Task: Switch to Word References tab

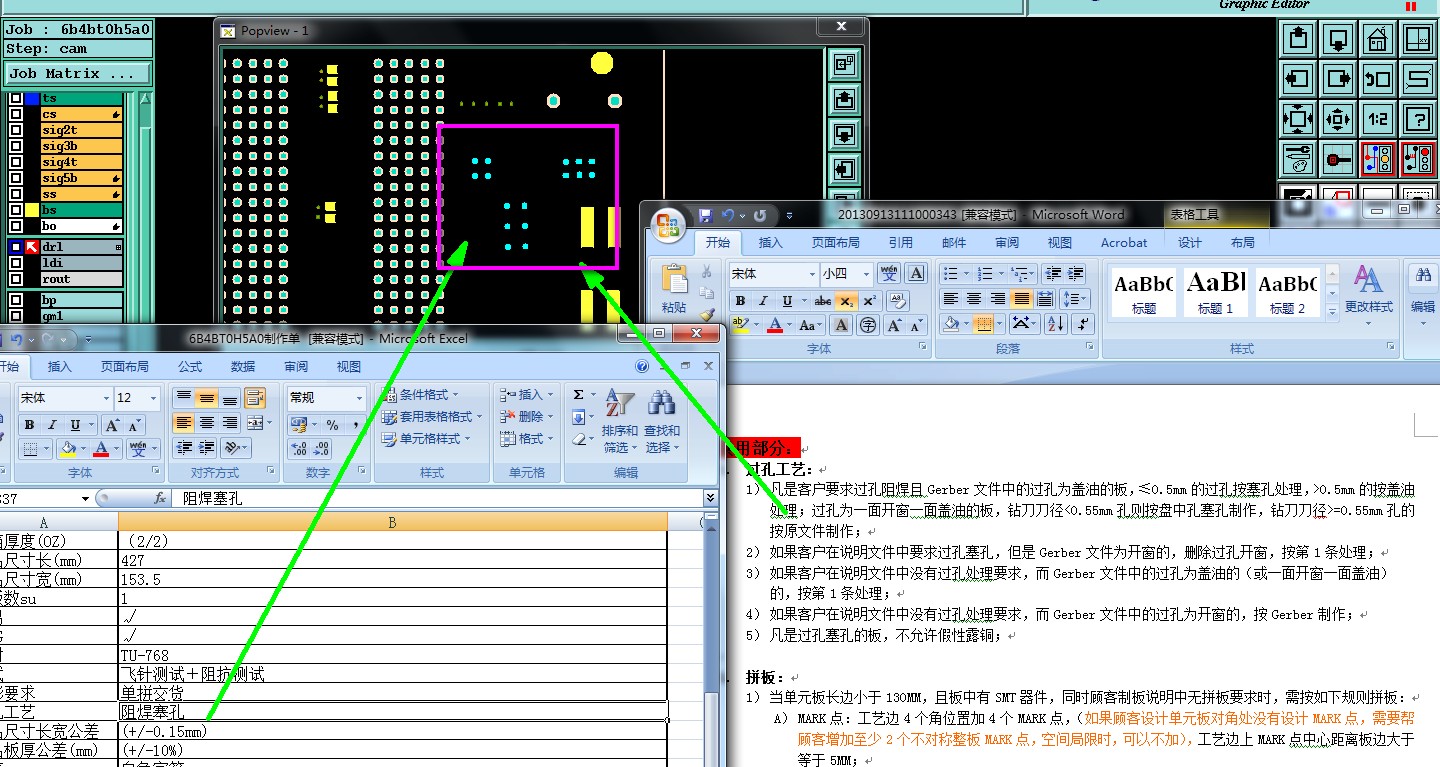Action: pos(900,243)
